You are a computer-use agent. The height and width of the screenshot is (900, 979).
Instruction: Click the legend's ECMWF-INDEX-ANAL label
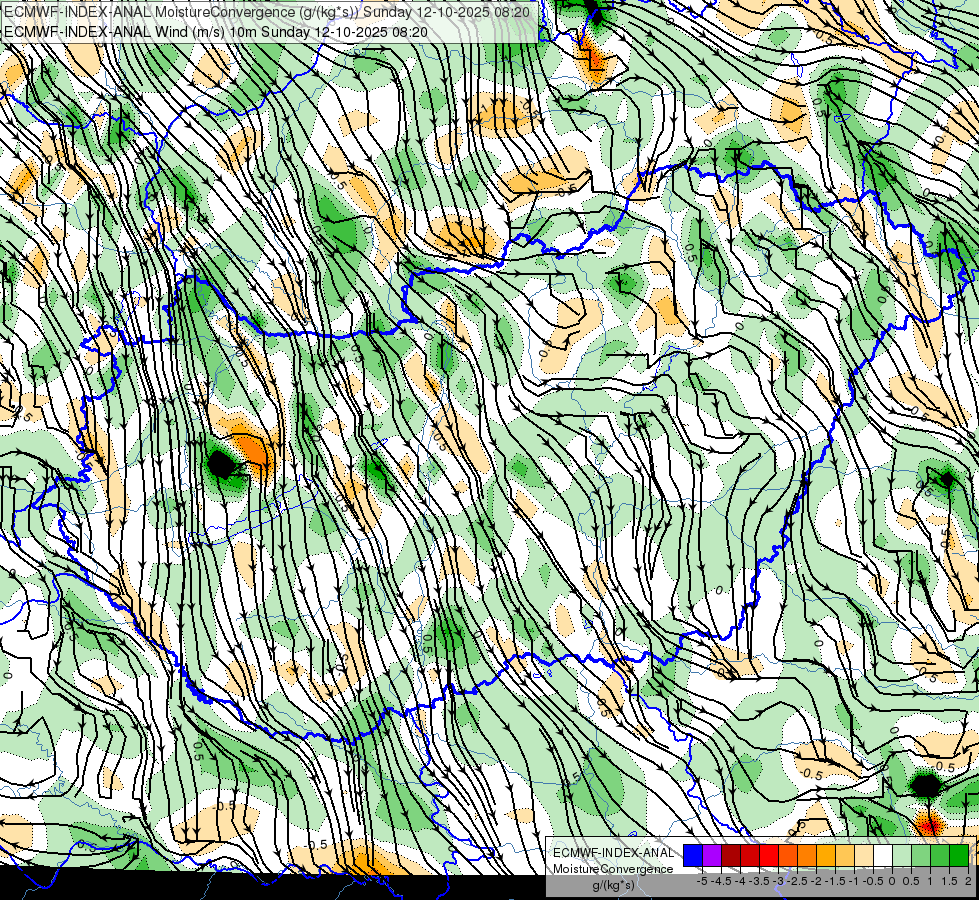(614, 853)
